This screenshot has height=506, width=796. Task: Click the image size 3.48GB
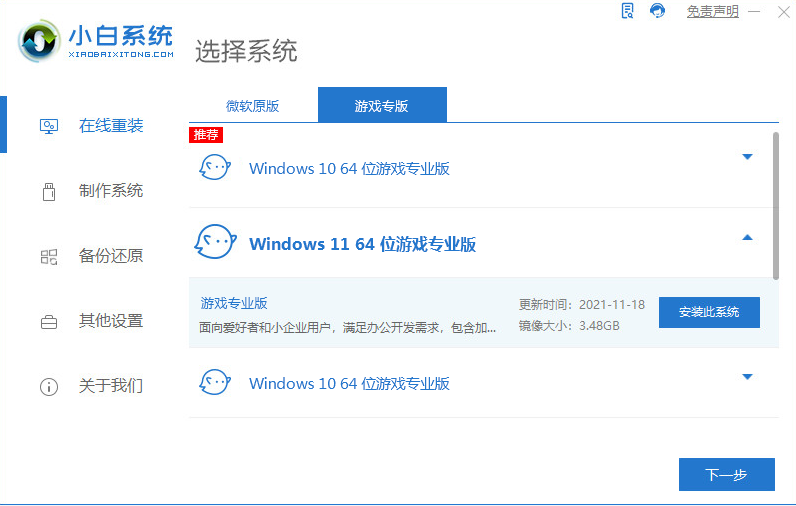coord(599,326)
